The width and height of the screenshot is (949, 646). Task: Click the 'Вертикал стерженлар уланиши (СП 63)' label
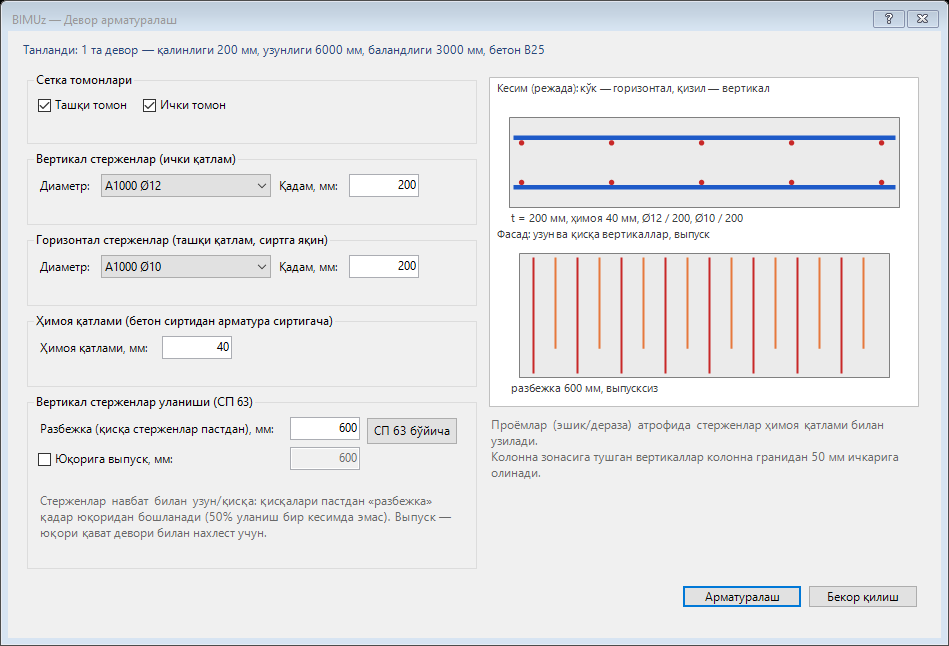point(145,402)
